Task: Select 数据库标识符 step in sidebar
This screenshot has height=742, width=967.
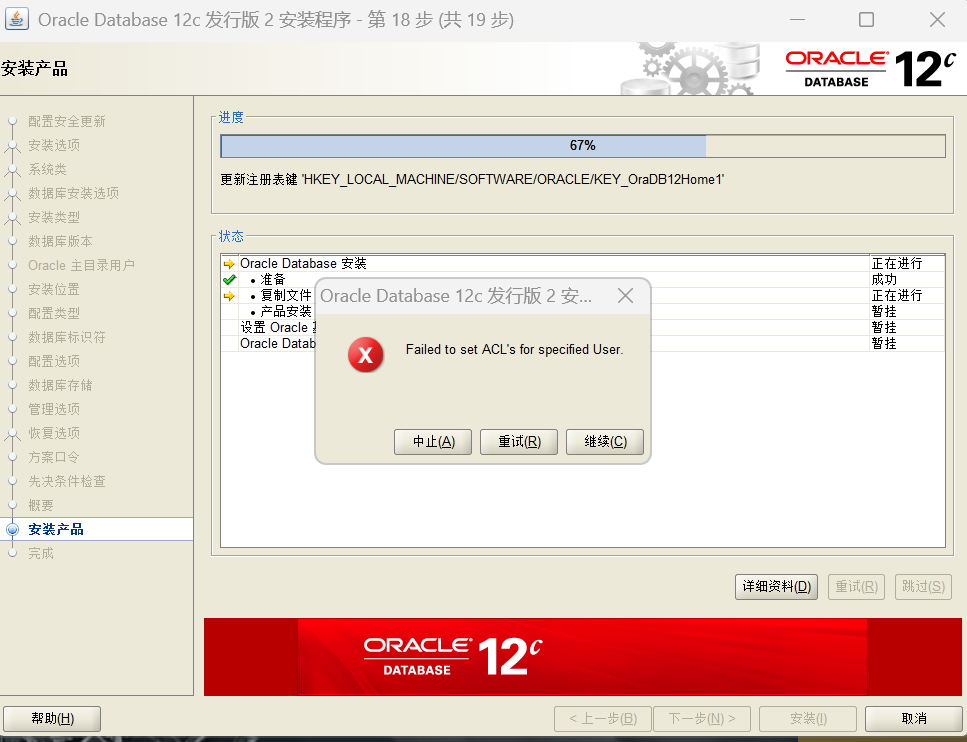Action: (x=67, y=337)
